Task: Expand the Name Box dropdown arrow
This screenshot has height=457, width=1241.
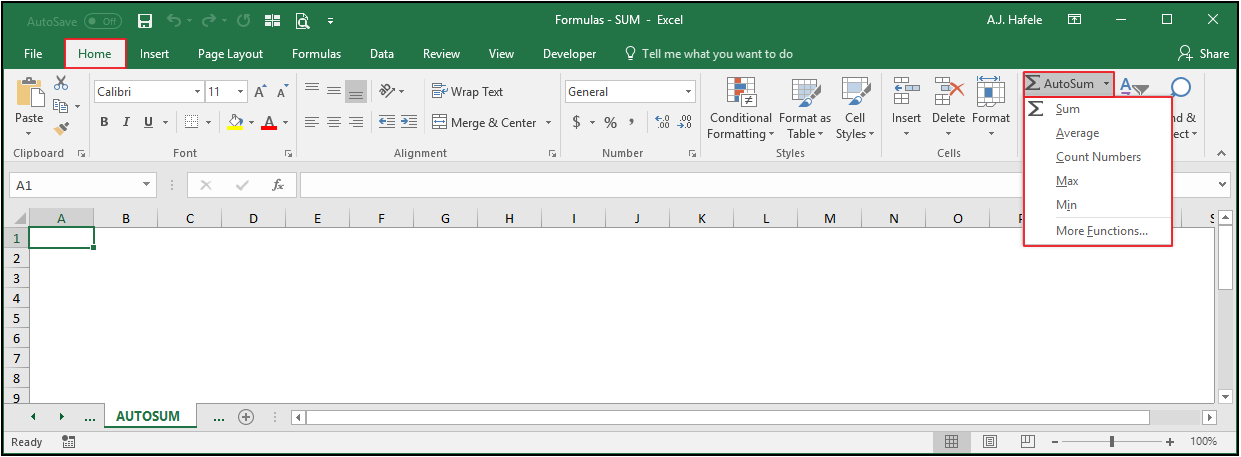Action: (148, 185)
